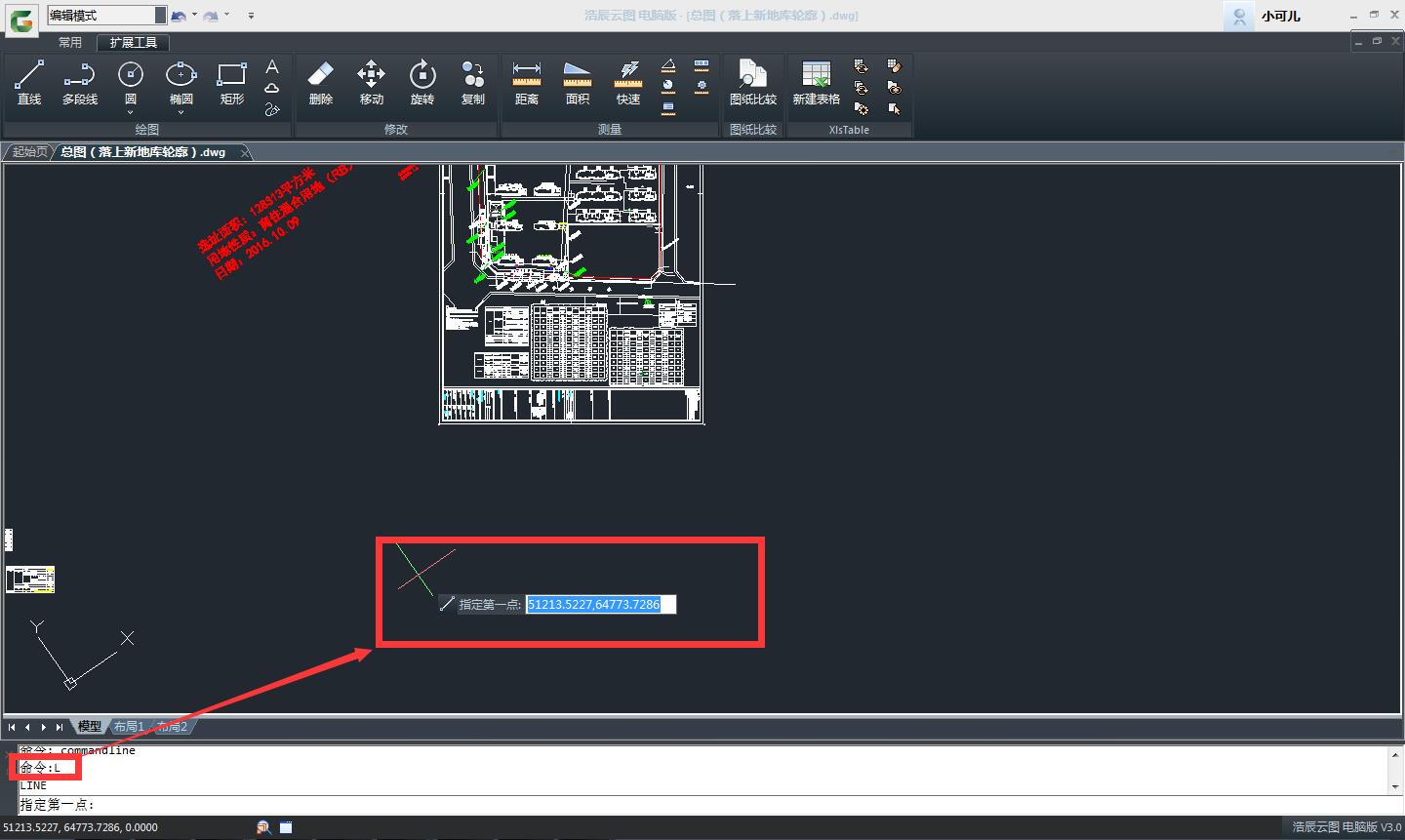The image size is (1405, 840).
Task: Switch to the 模型 model tab
Action: 89,727
